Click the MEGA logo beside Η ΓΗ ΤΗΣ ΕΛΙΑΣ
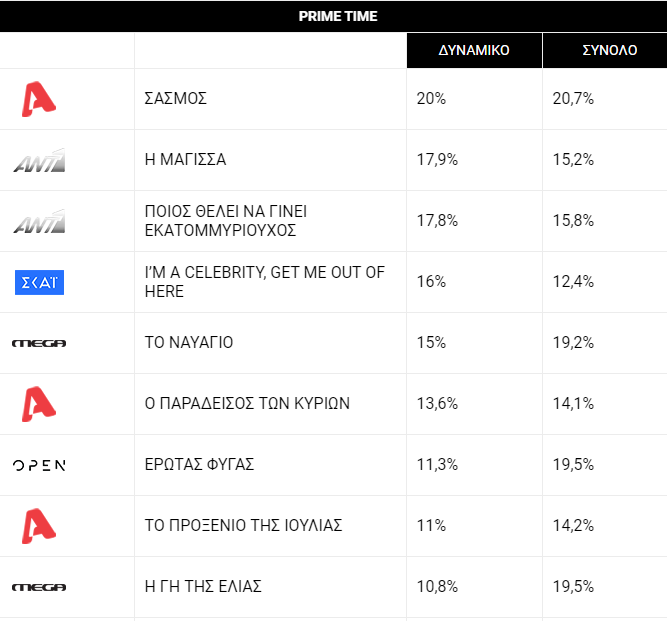This screenshot has width=667, height=621. click(x=39, y=587)
